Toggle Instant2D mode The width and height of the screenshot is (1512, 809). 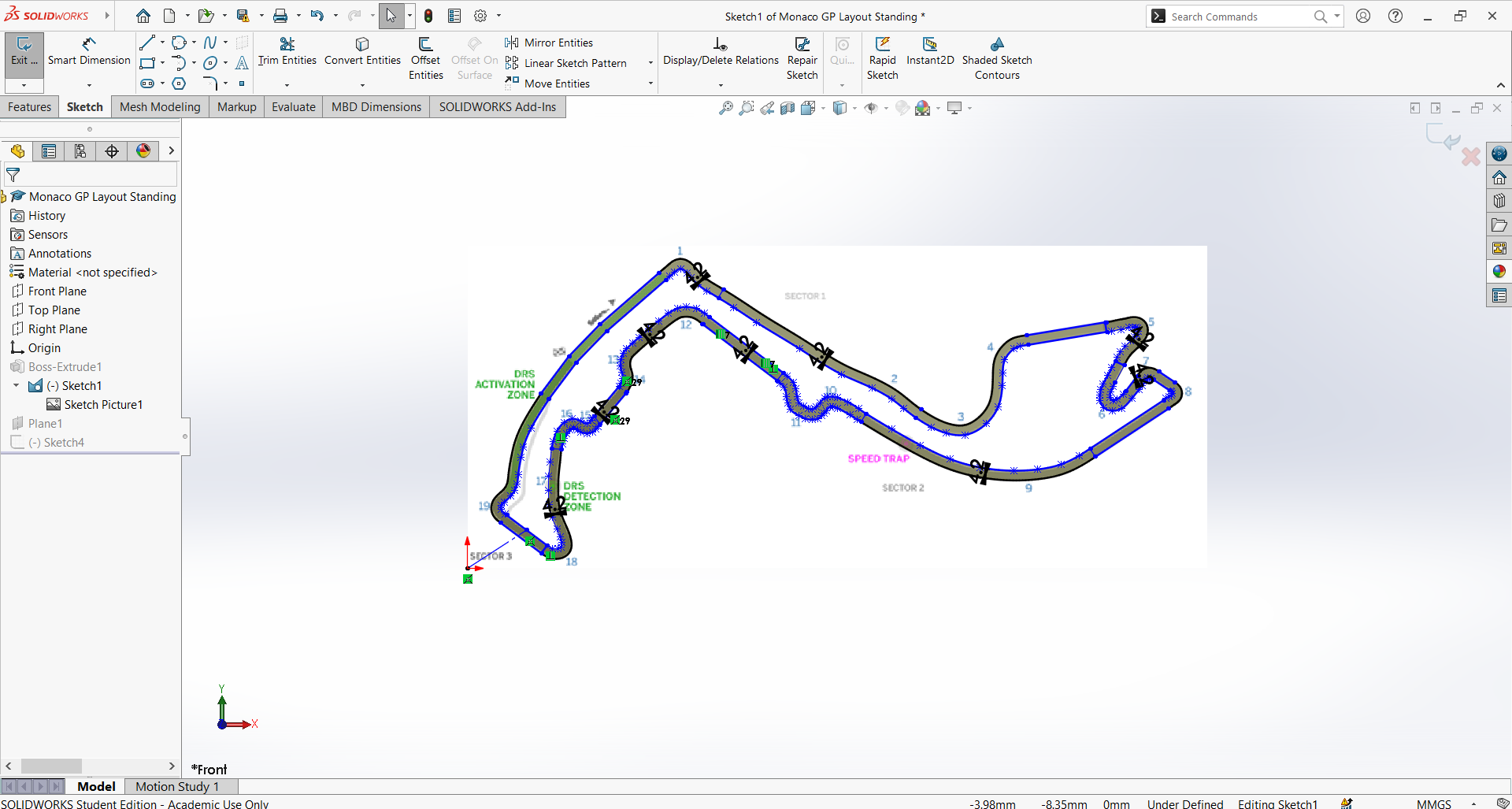(x=930, y=51)
